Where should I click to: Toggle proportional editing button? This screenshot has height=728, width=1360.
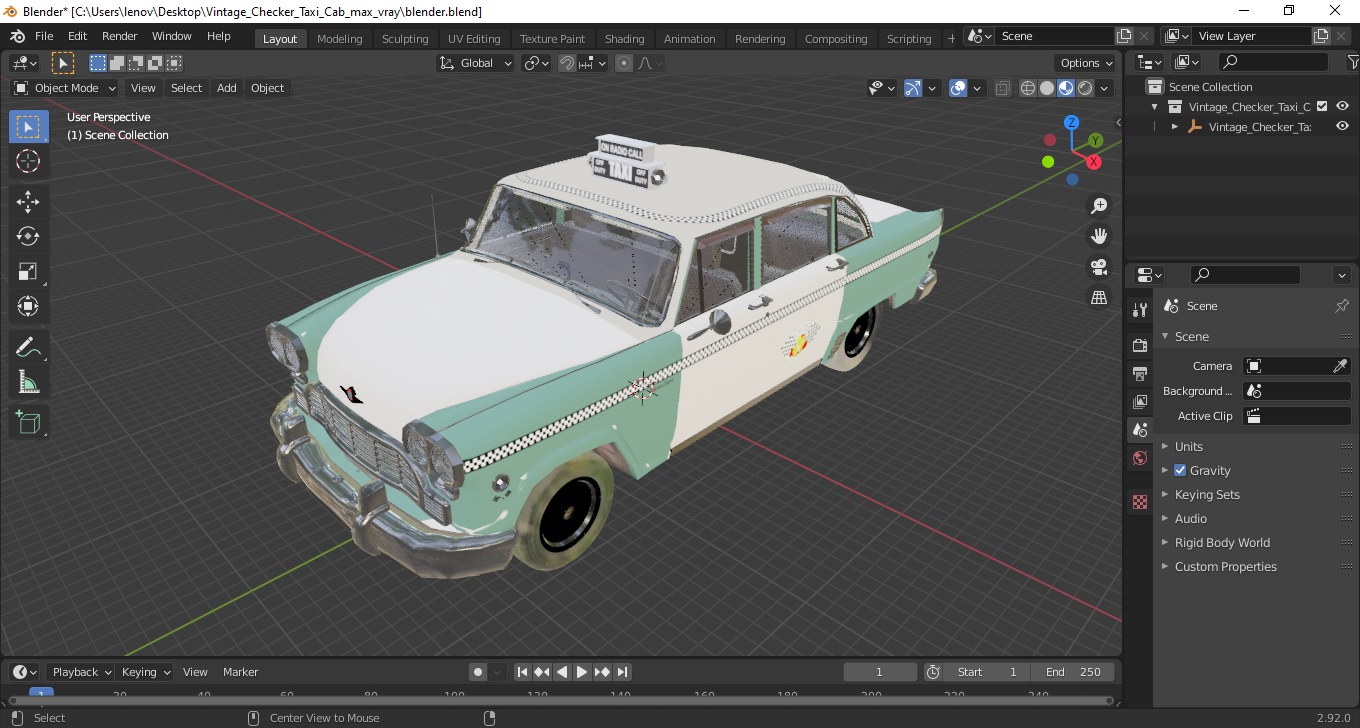tap(624, 63)
